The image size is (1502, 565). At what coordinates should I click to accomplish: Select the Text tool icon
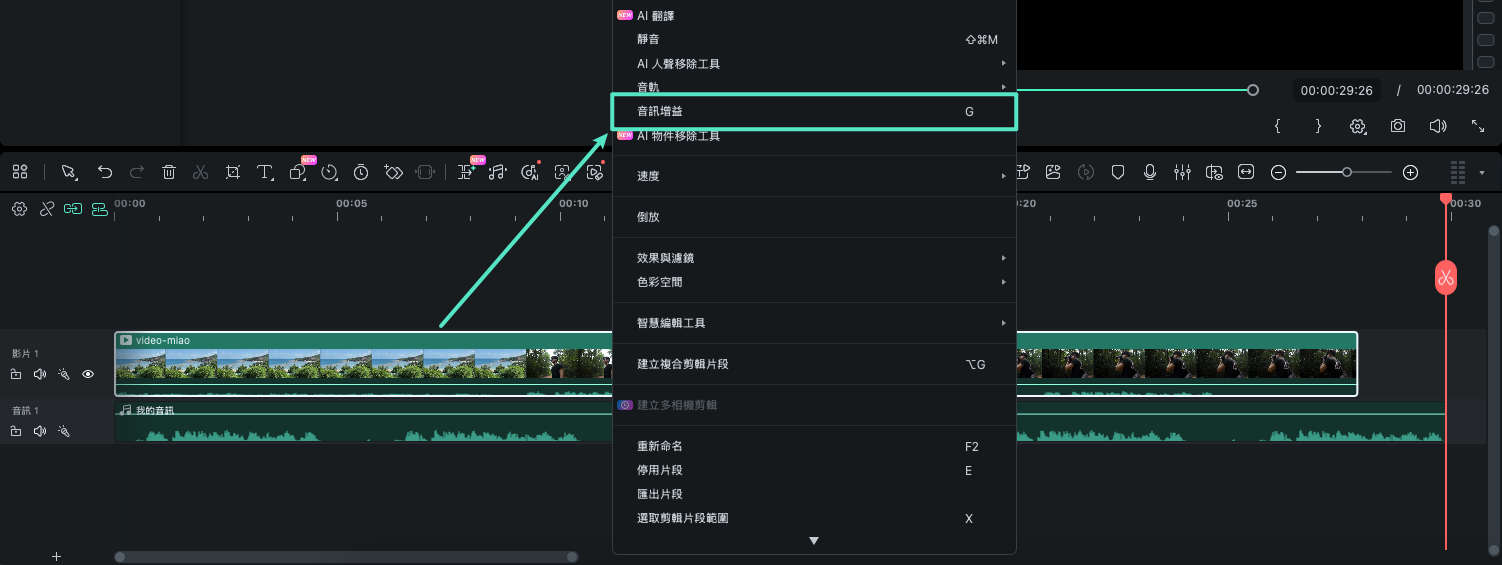pos(265,172)
